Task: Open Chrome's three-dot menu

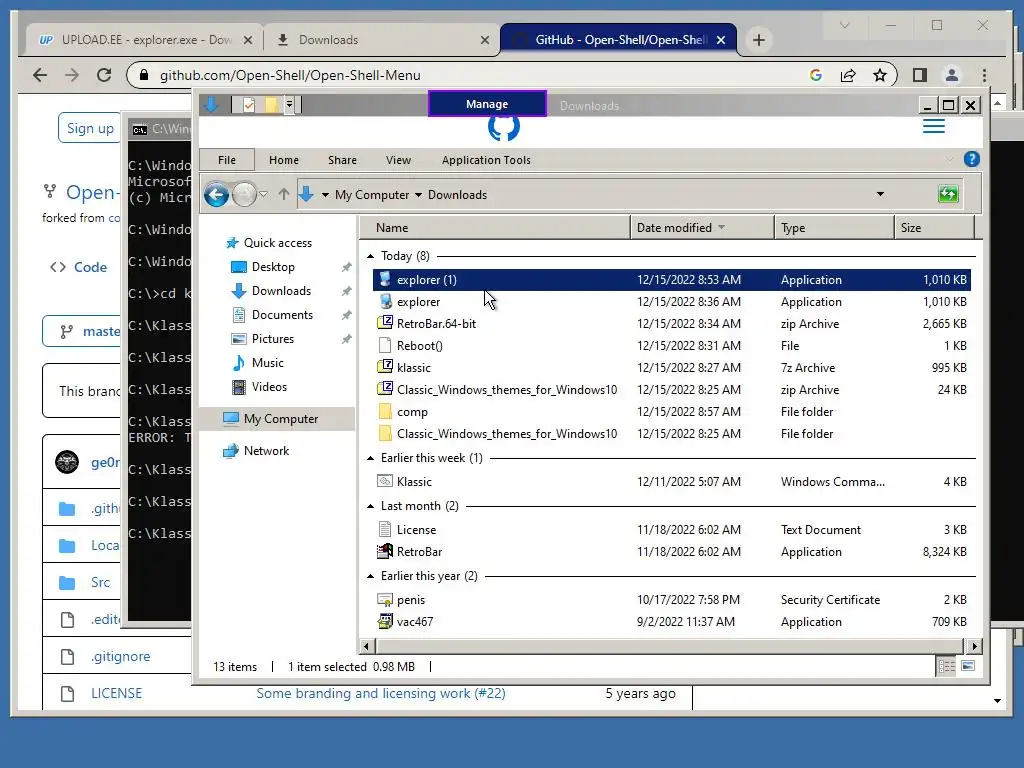Action: (984, 75)
